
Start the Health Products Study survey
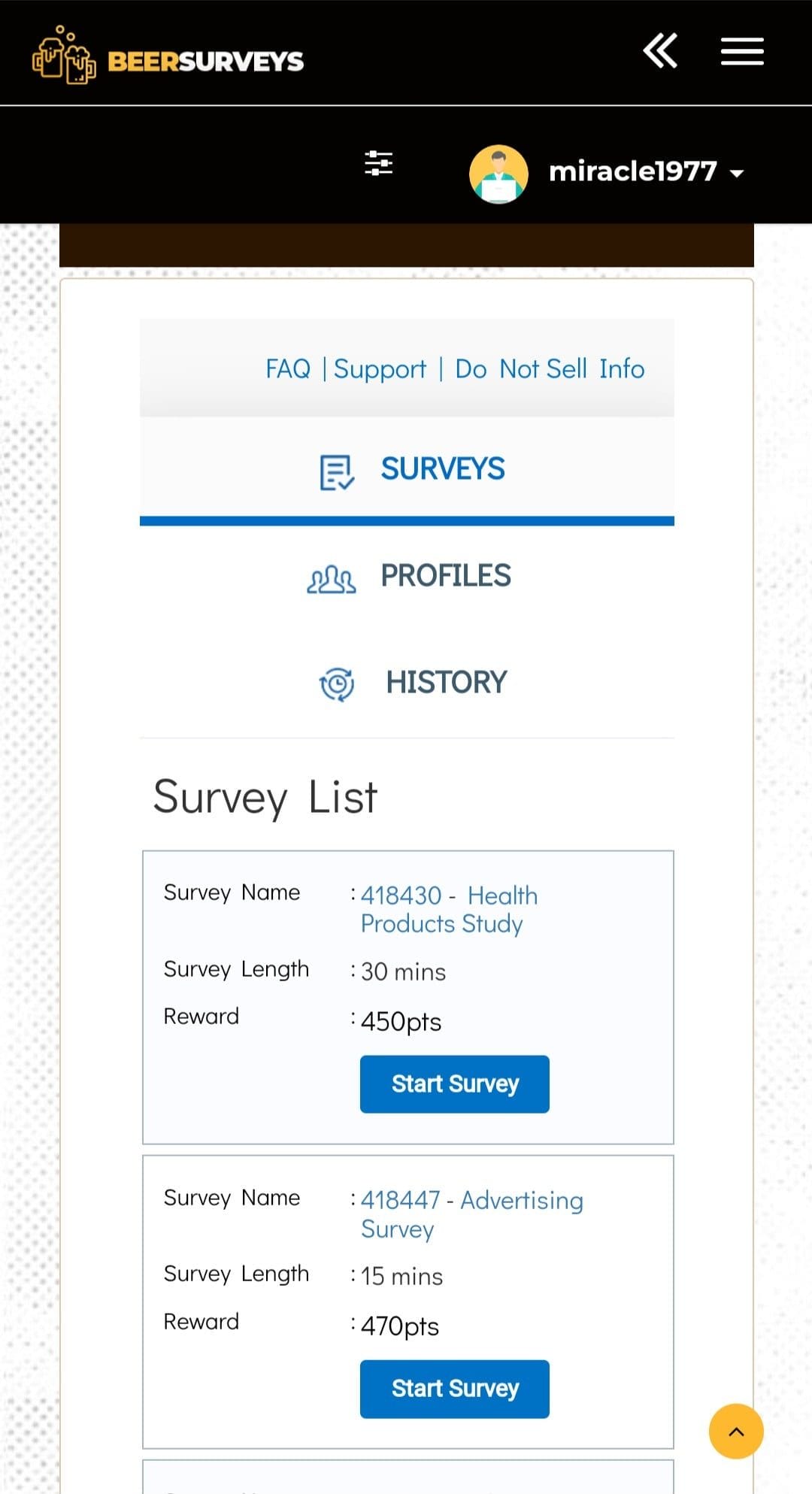(455, 1084)
